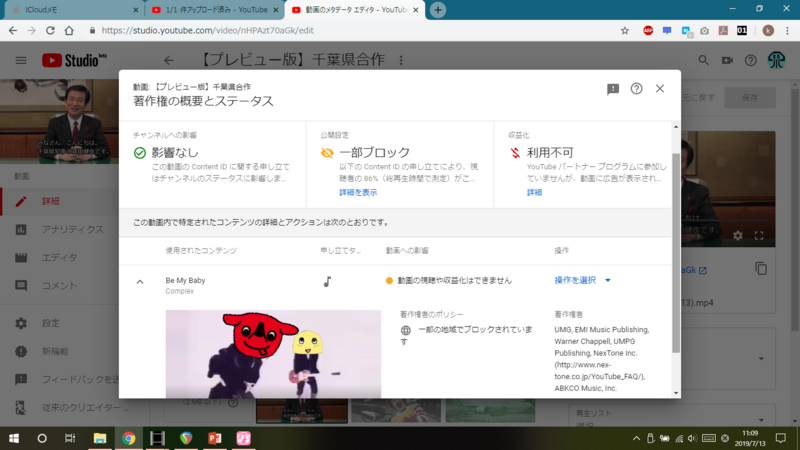This screenshot has width=800, height=450.
Task: Click the Be My Baby video thumbnail
Action: pyautogui.click(x=273, y=354)
